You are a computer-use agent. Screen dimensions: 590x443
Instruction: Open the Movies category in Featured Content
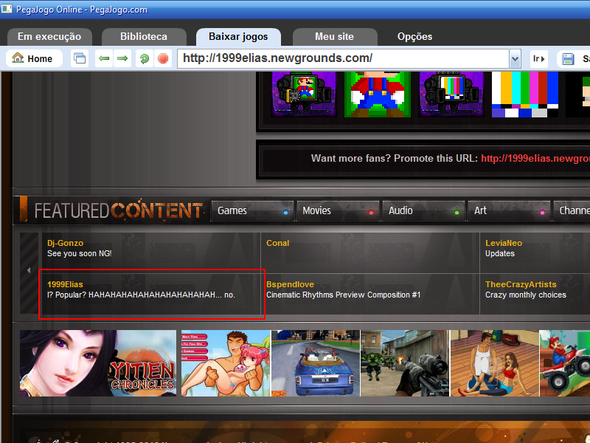pyautogui.click(x=338, y=211)
